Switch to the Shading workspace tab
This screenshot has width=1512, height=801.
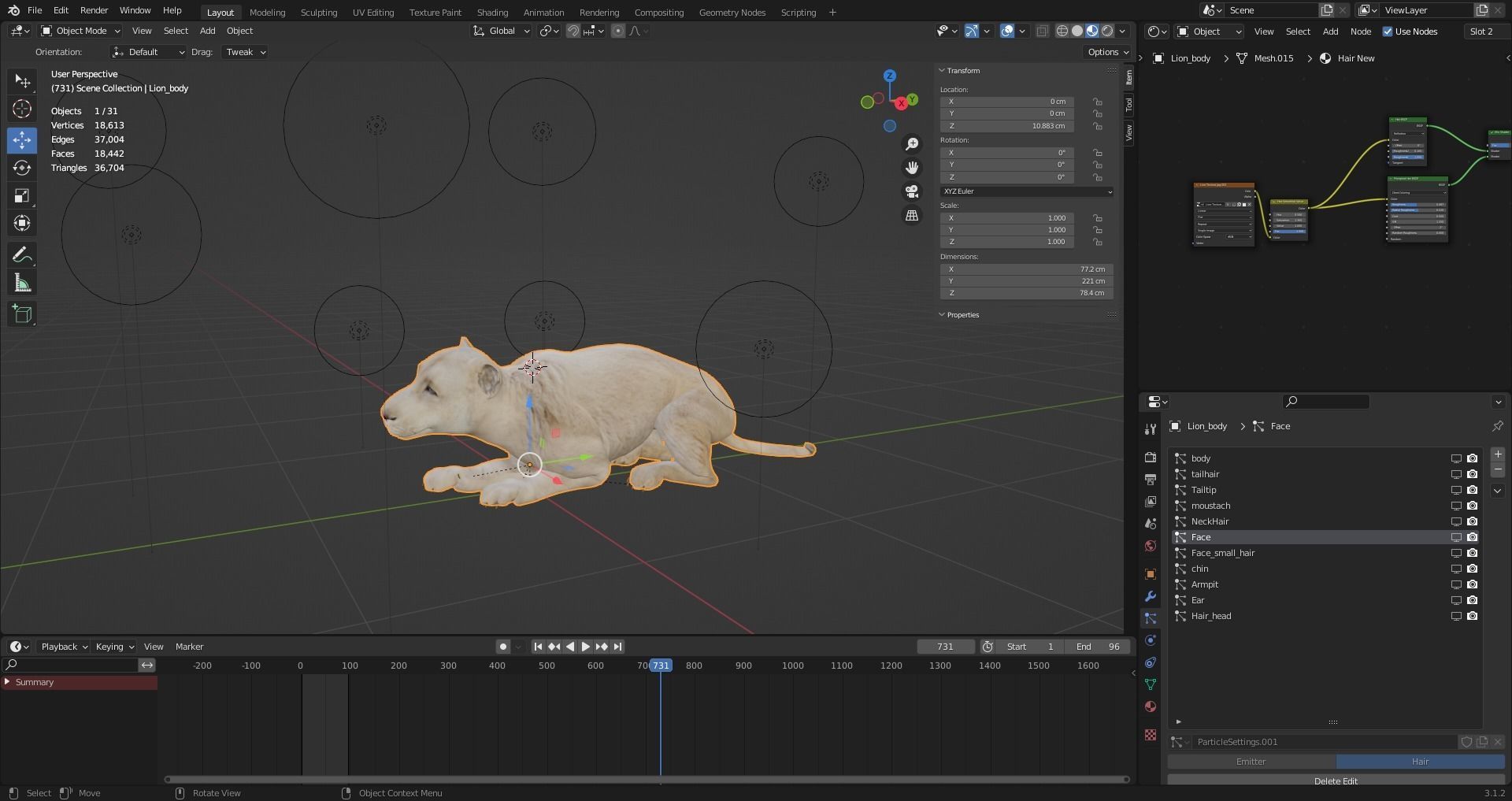(492, 12)
